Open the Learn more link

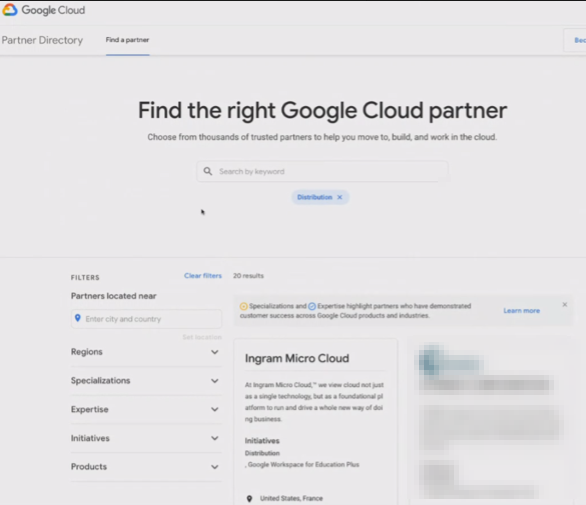[521, 311]
